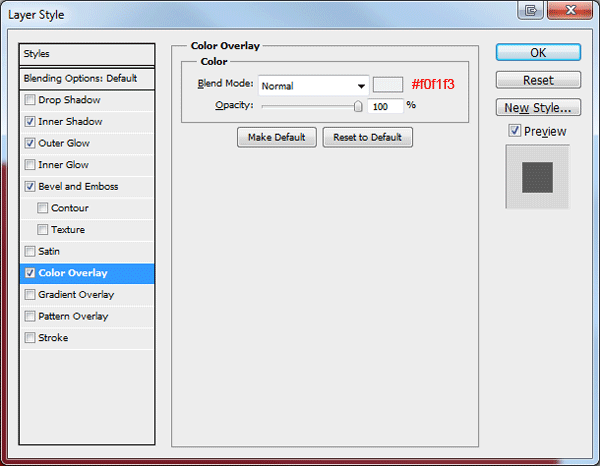
Task: Select the Satin effect label
Action: pos(49,251)
